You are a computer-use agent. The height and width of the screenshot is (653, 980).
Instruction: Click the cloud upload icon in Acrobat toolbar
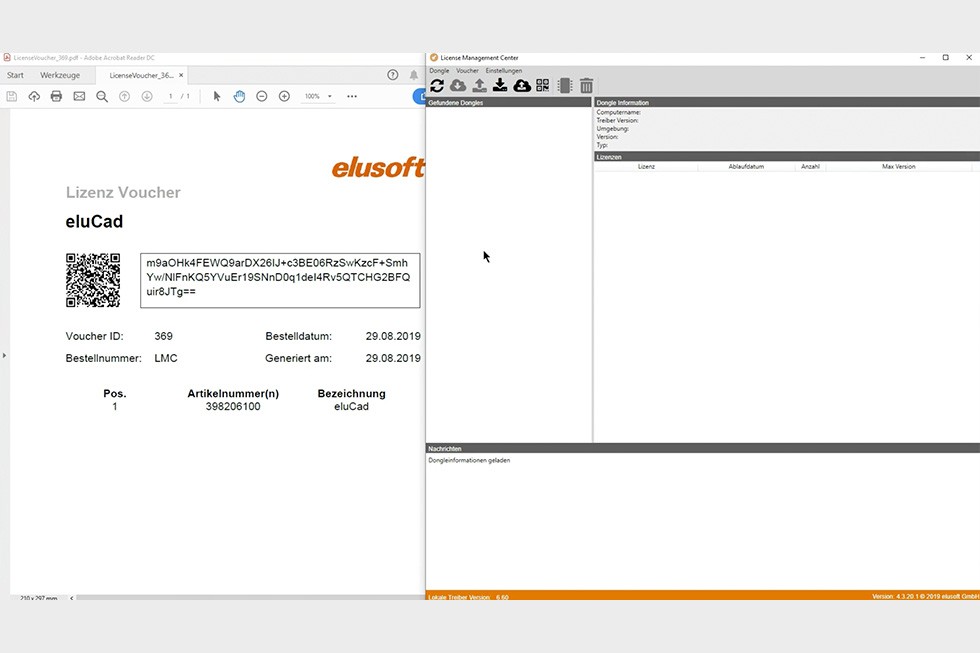[x=34, y=96]
